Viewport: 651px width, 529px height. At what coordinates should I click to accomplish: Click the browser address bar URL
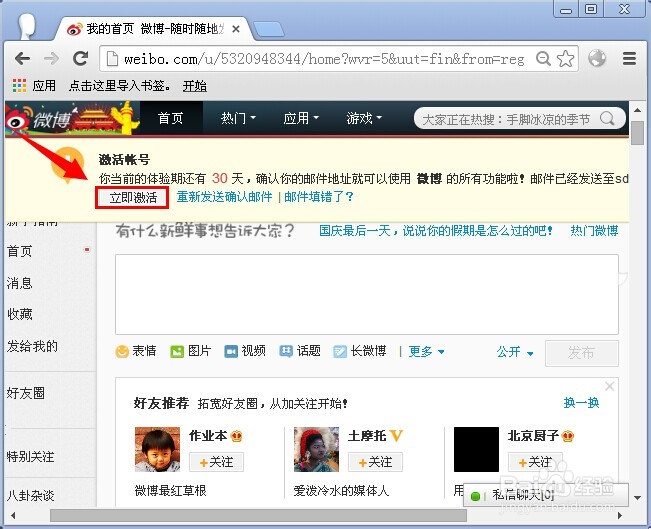pos(324,59)
